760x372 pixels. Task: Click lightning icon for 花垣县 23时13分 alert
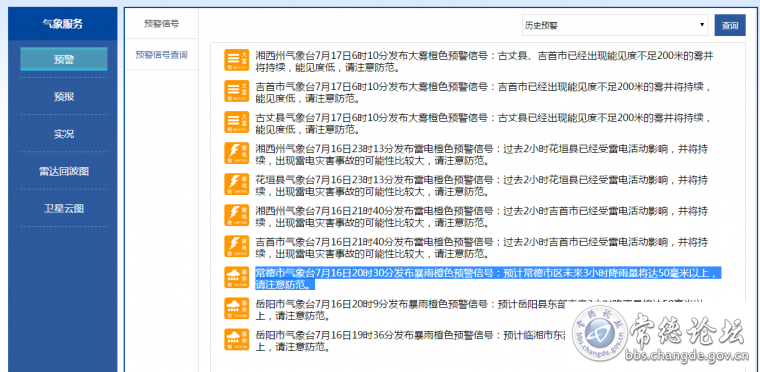[x=237, y=184]
